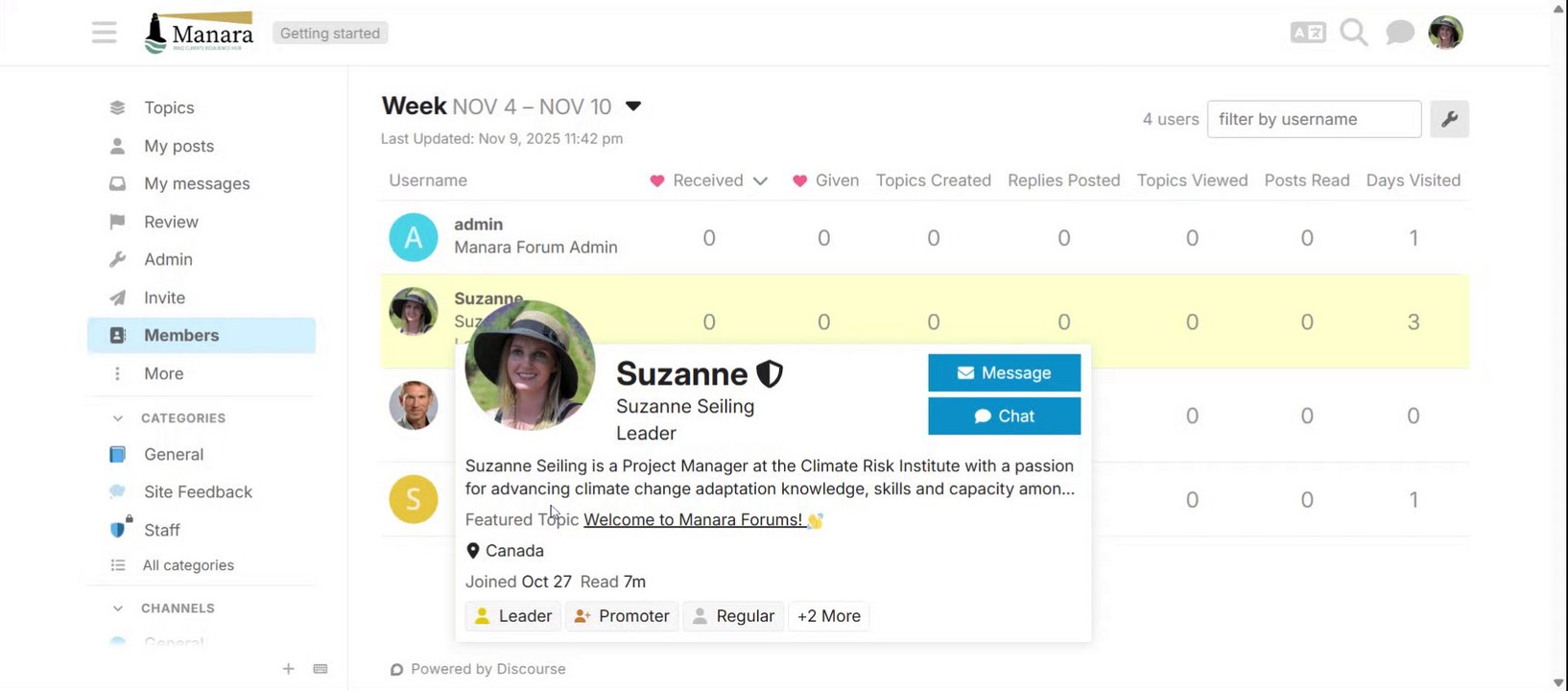
Task: Expand the More sidebar item
Action: [x=163, y=373]
